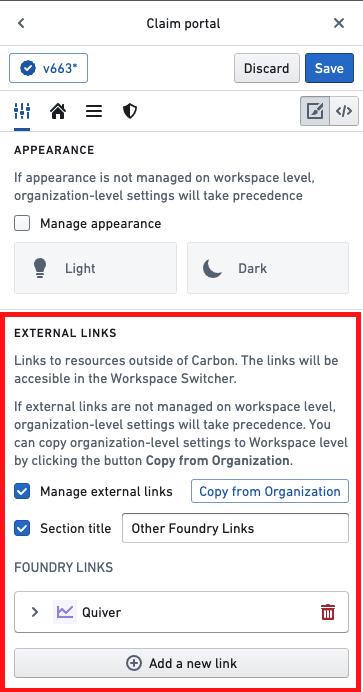Delete the Quiver link via trash icon

point(328,612)
